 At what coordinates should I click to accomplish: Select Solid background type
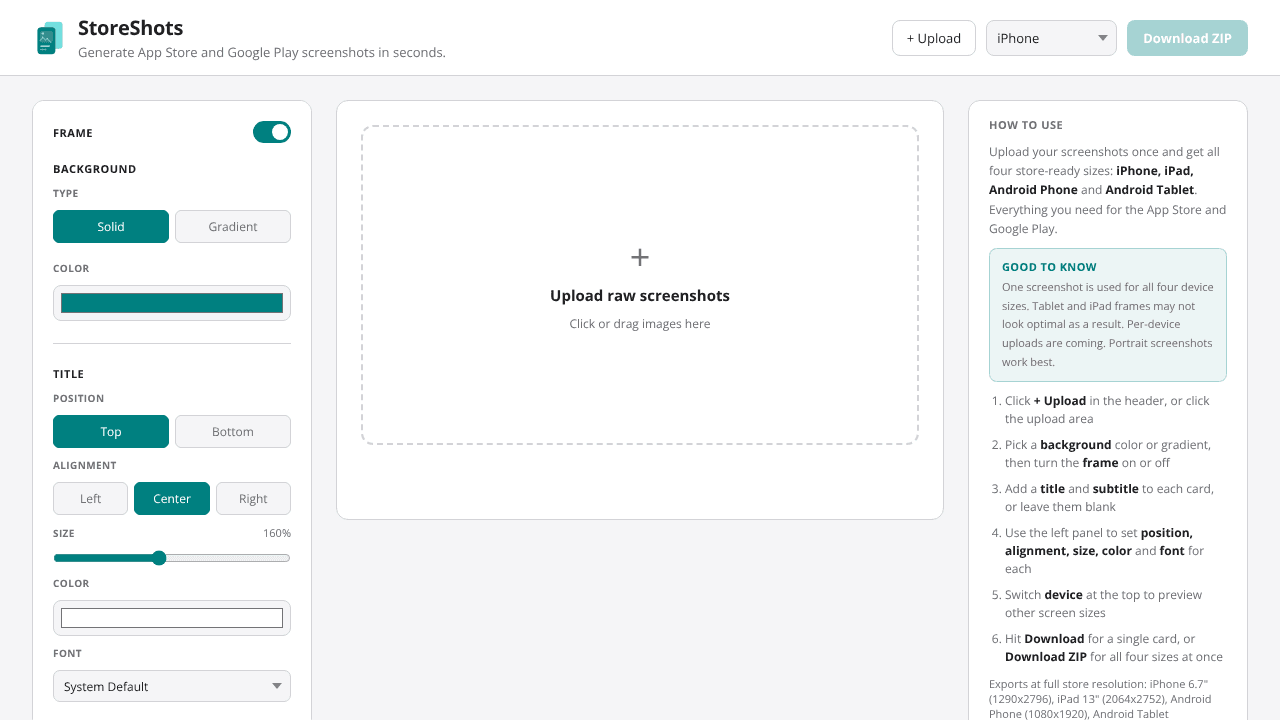coord(111,227)
